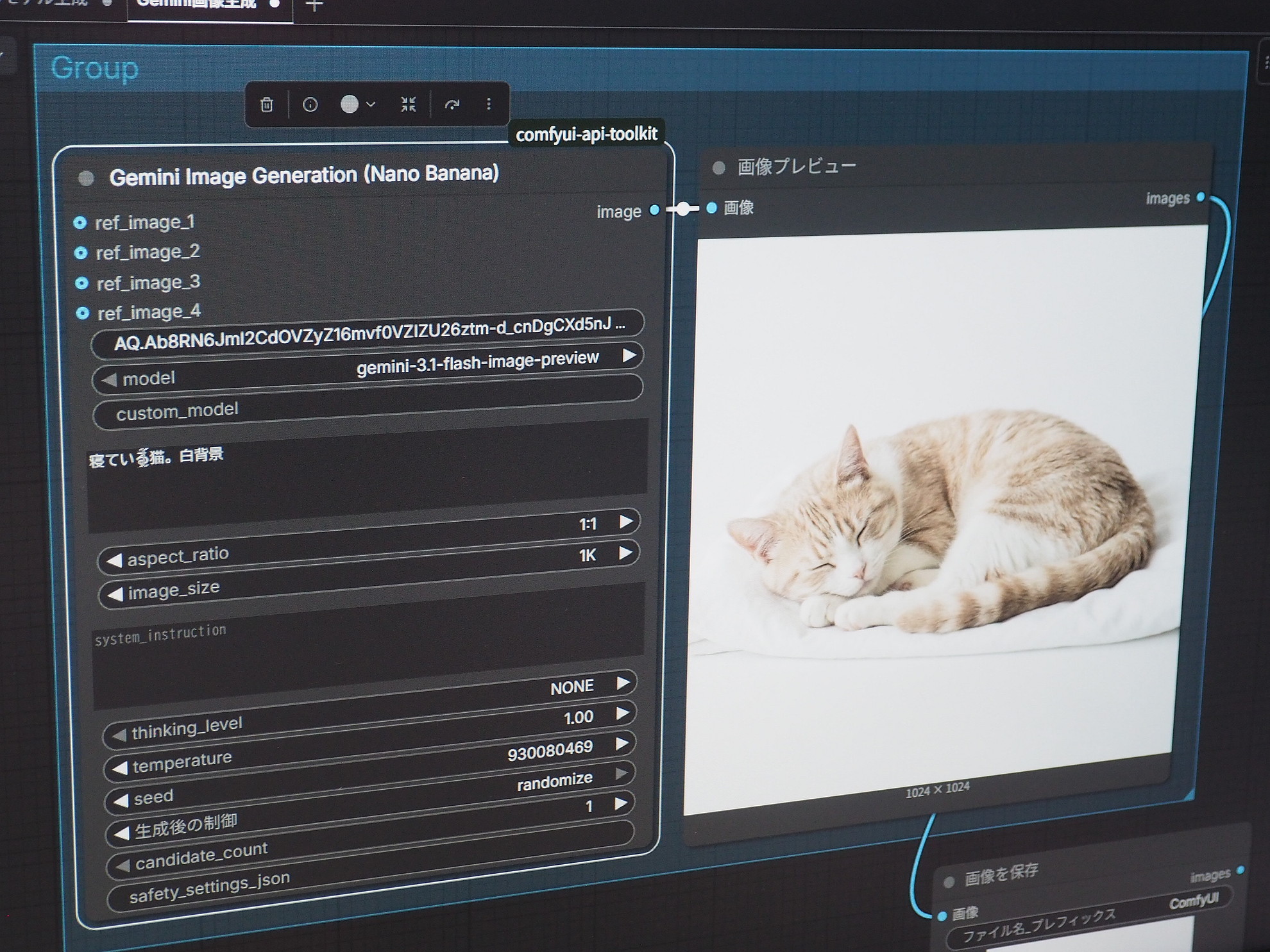Collapse the node with the shrink icon
The height and width of the screenshot is (952, 1270).
[409, 104]
